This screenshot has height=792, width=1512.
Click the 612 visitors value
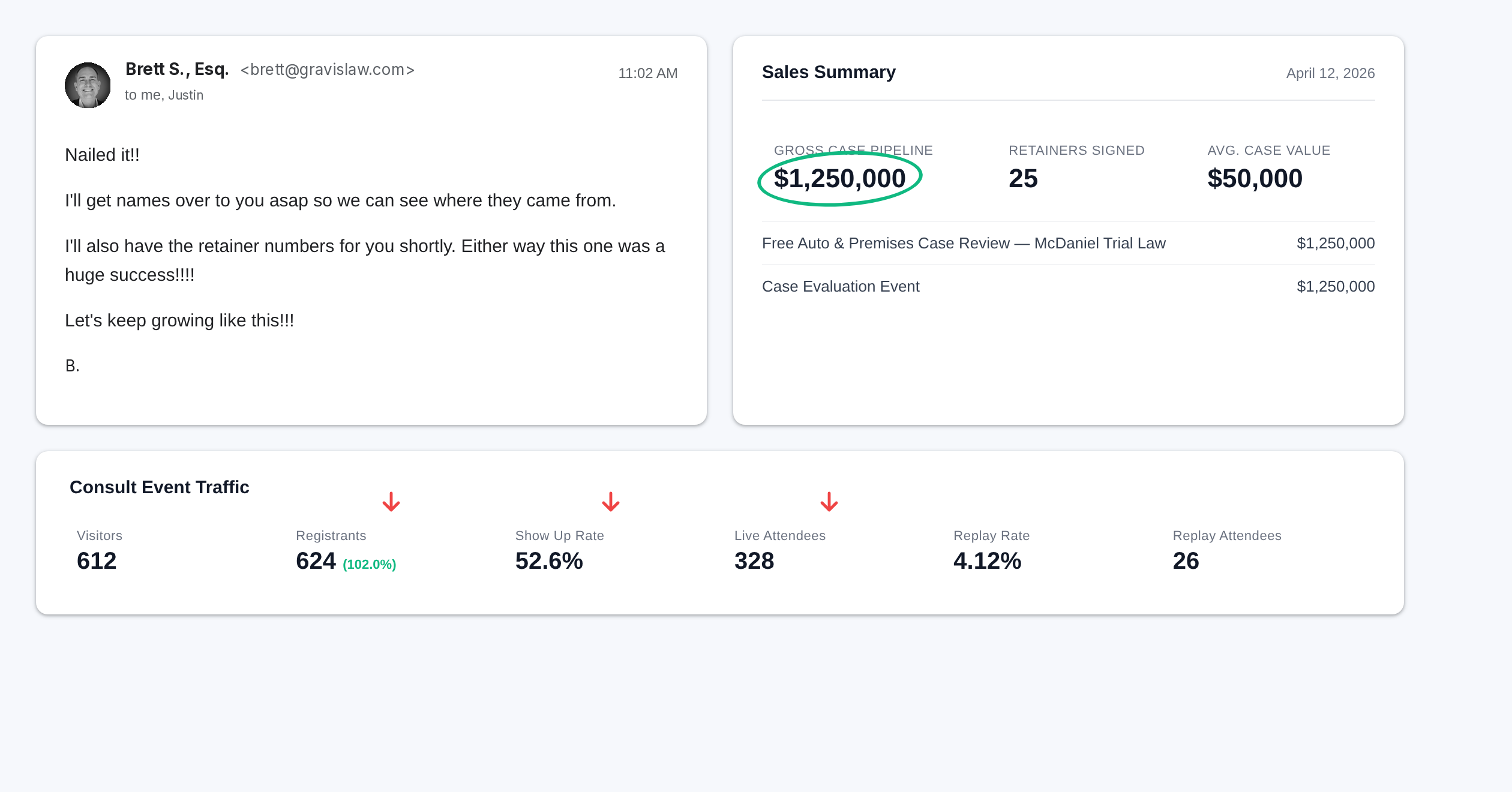point(97,561)
